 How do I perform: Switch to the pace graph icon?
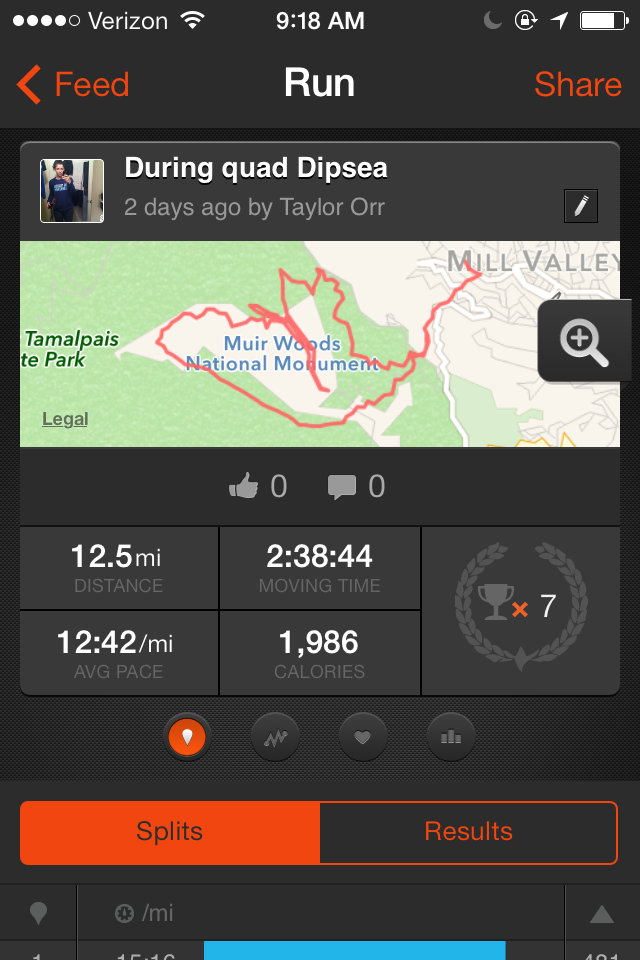pyautogui.click(x=275, y=738)
